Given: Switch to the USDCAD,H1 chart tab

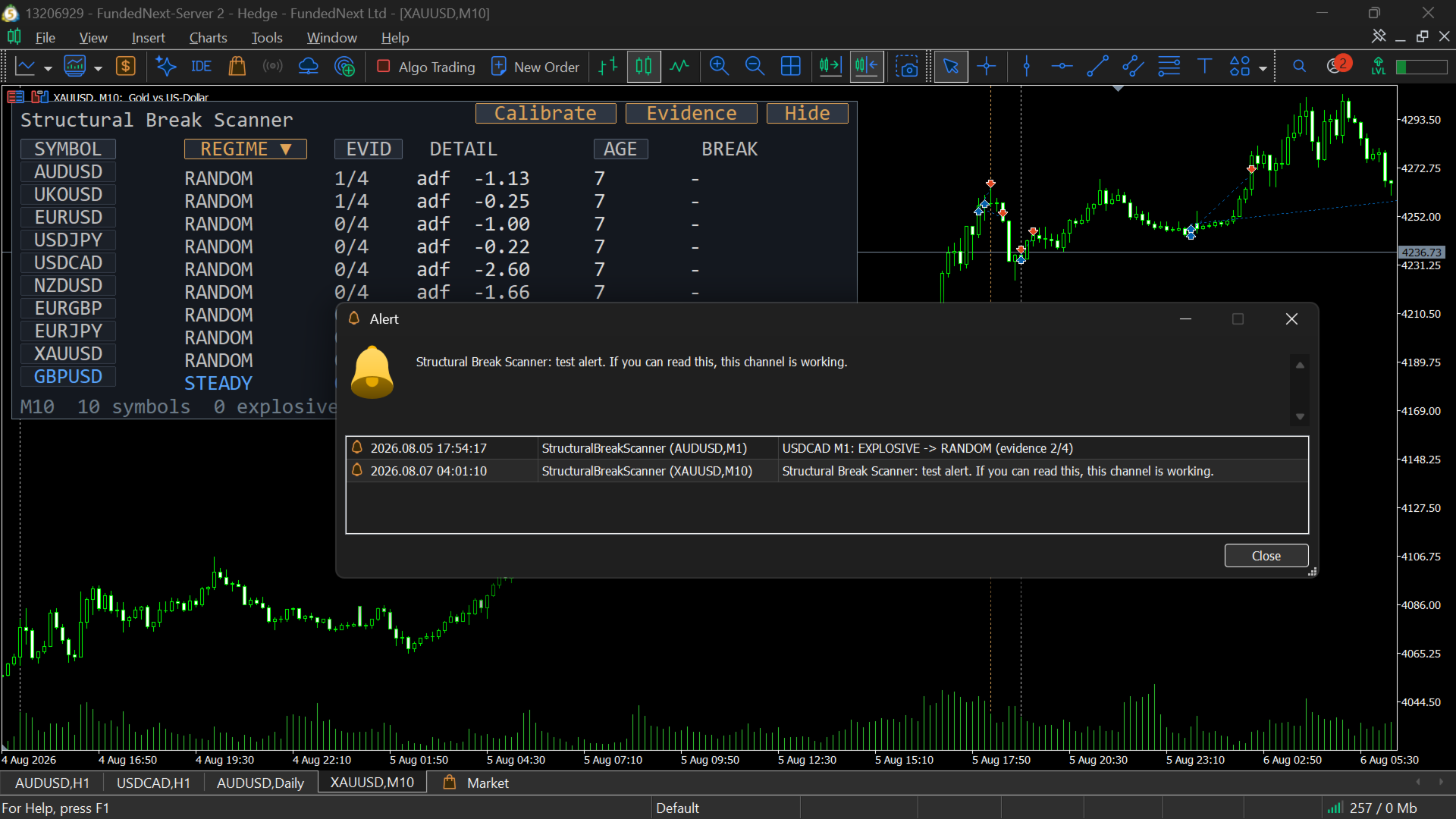Looking at the screenshot, I should click(x=153, y=783).
